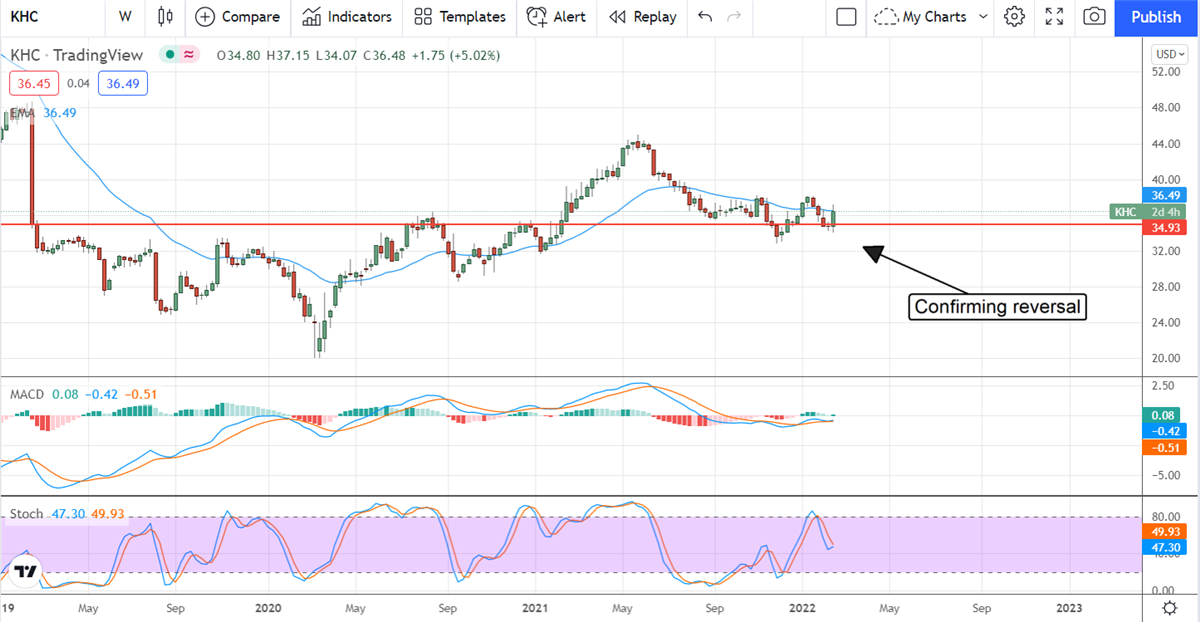Click the 2021 date on time axis

[x=535, y=607]
